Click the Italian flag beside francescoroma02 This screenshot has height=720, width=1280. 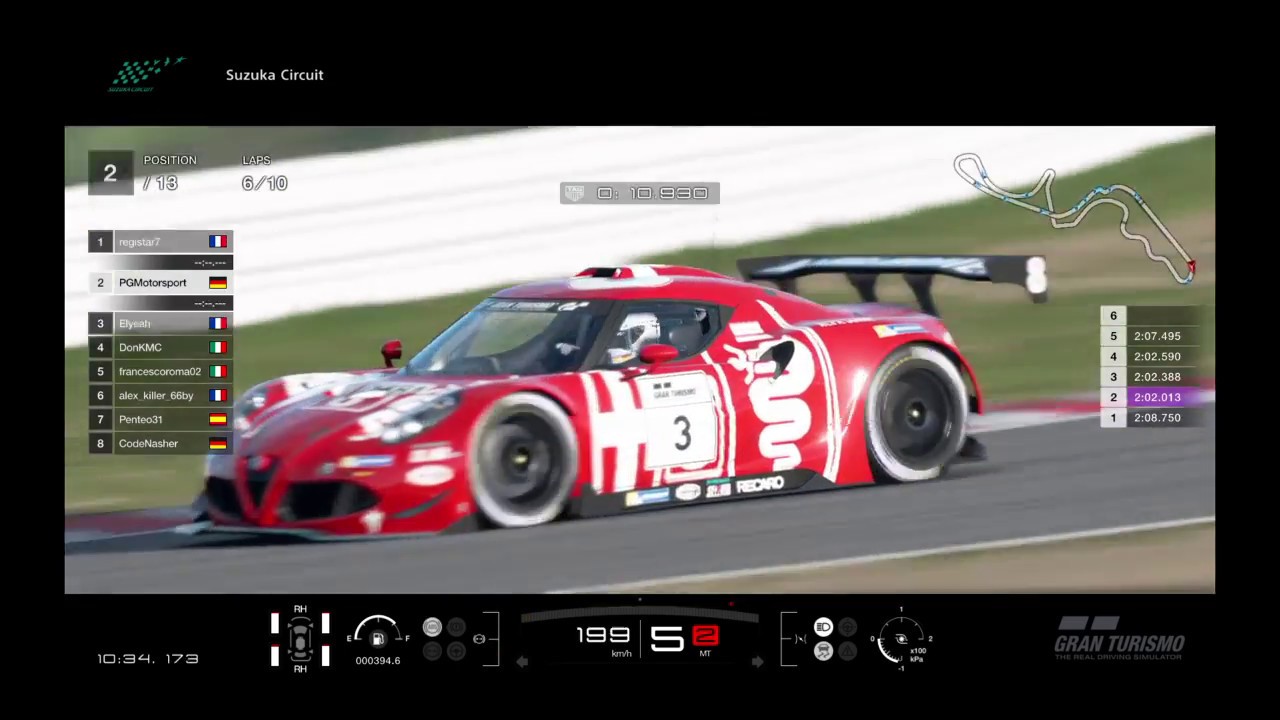coord(218,371)
